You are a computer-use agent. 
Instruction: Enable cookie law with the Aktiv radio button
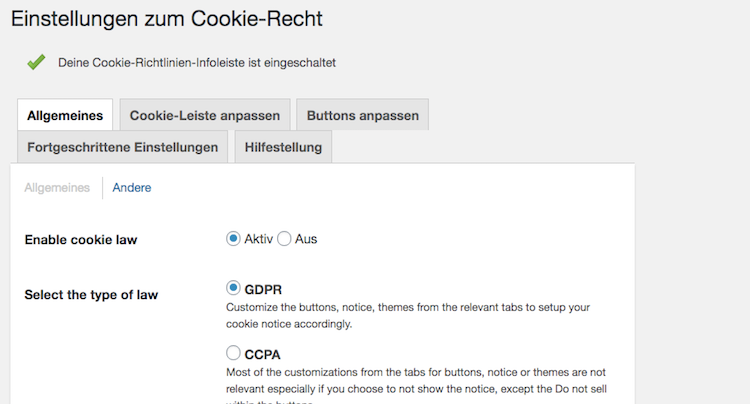pyautogui.click(x=233, y=239)
